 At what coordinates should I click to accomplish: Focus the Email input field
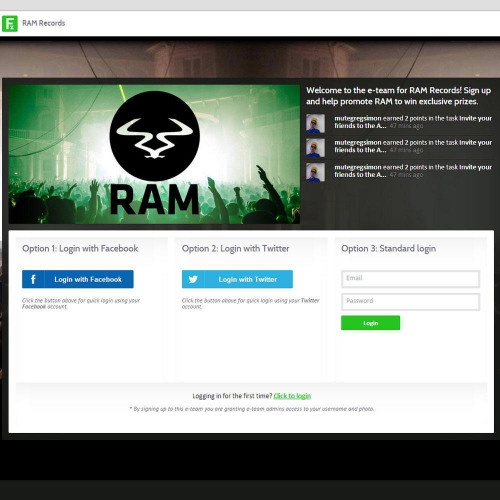[410, 279]
